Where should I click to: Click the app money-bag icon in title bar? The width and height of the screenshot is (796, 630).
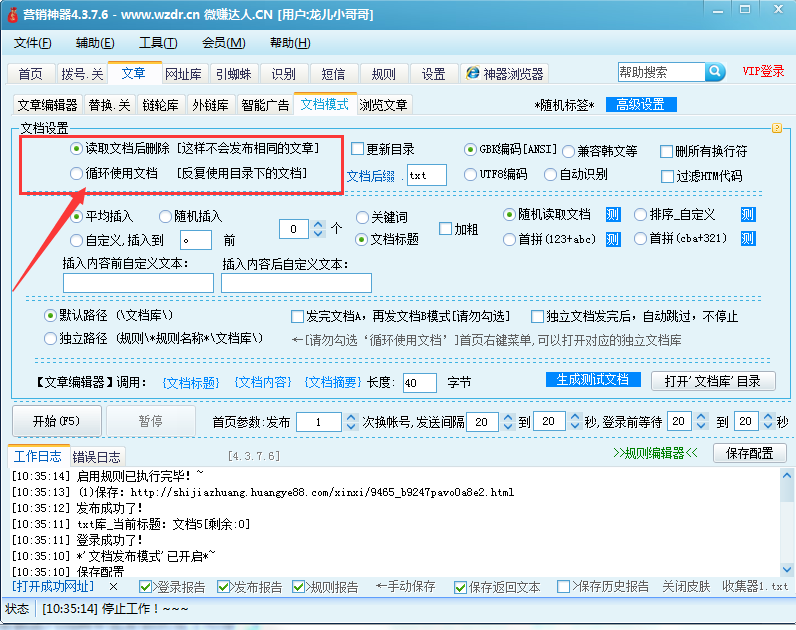pyautogui.click(x=13, y=14)
